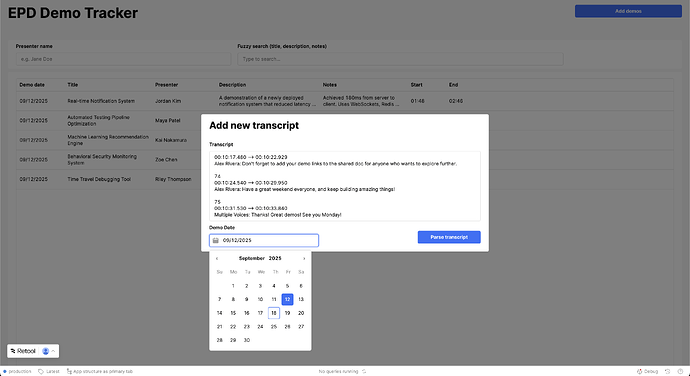Click the Presenter column header
The width and height of the screenshot is (690, 376).
(x=166, y=85)
